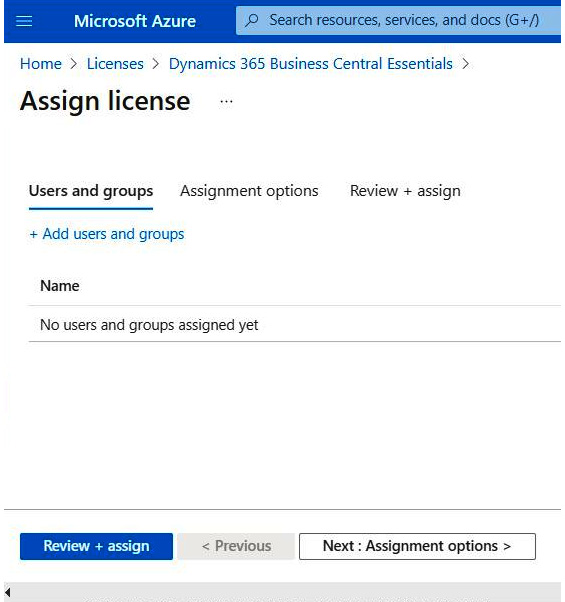Click the blue Review + assign button
565x602 pixels.
(x=96, y=546)
